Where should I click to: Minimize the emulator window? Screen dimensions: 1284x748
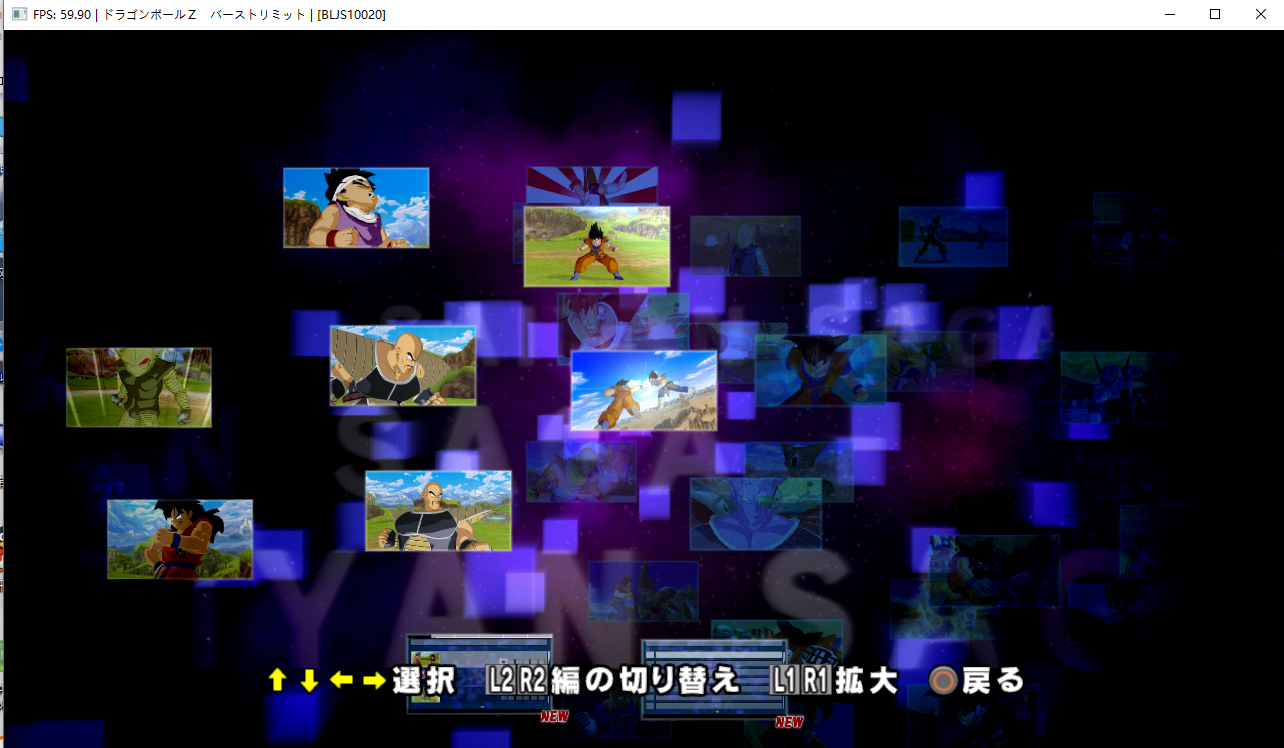click(x=1169, y=14)
